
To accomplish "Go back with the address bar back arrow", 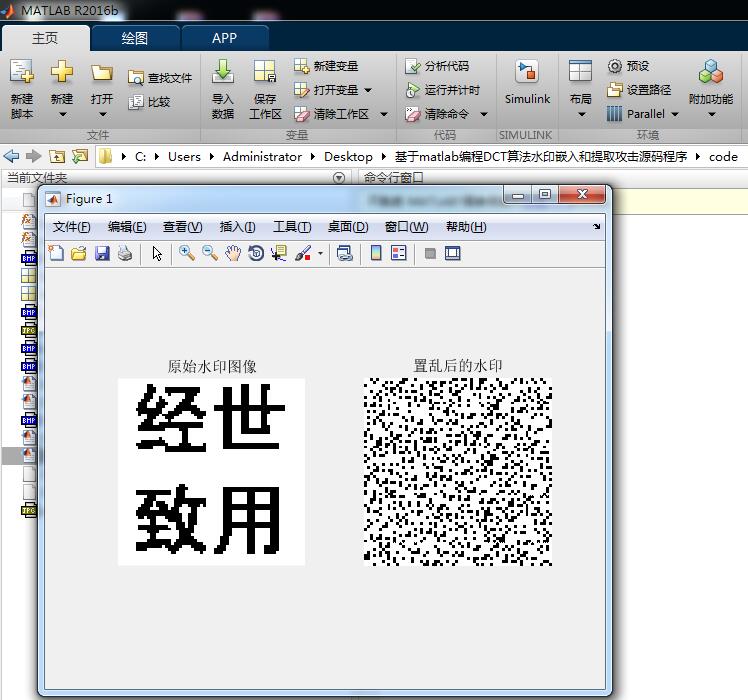I will 11,156.
